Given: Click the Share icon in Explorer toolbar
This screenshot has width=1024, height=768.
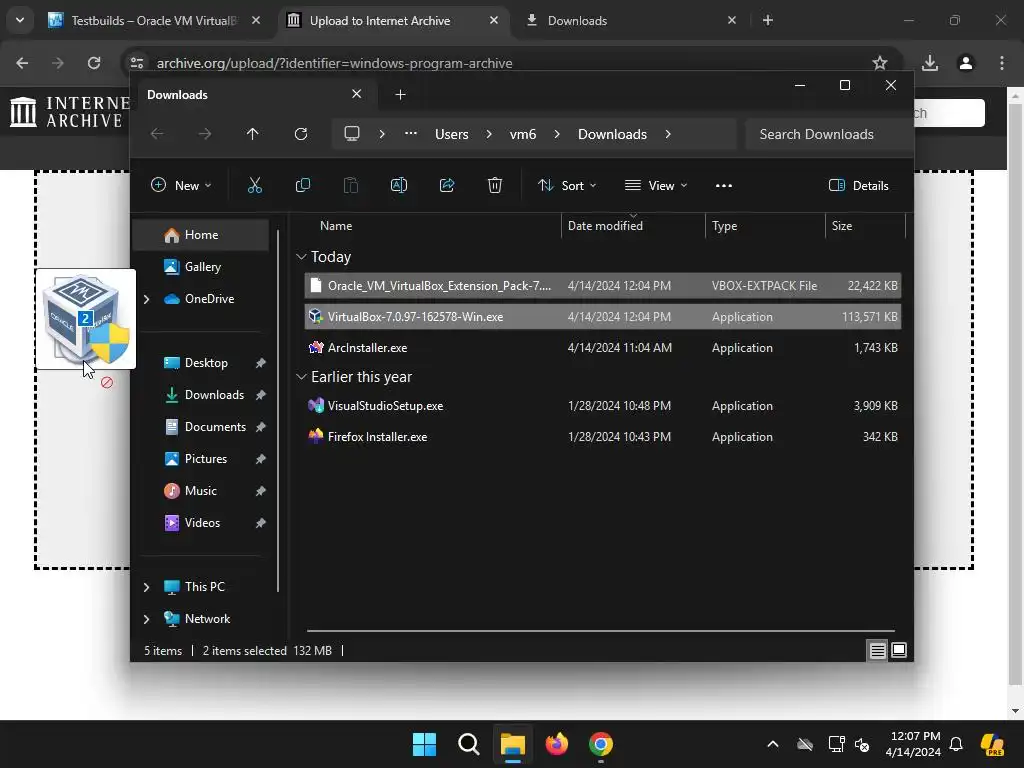Looking at the screenshot, I should [447, 185].
